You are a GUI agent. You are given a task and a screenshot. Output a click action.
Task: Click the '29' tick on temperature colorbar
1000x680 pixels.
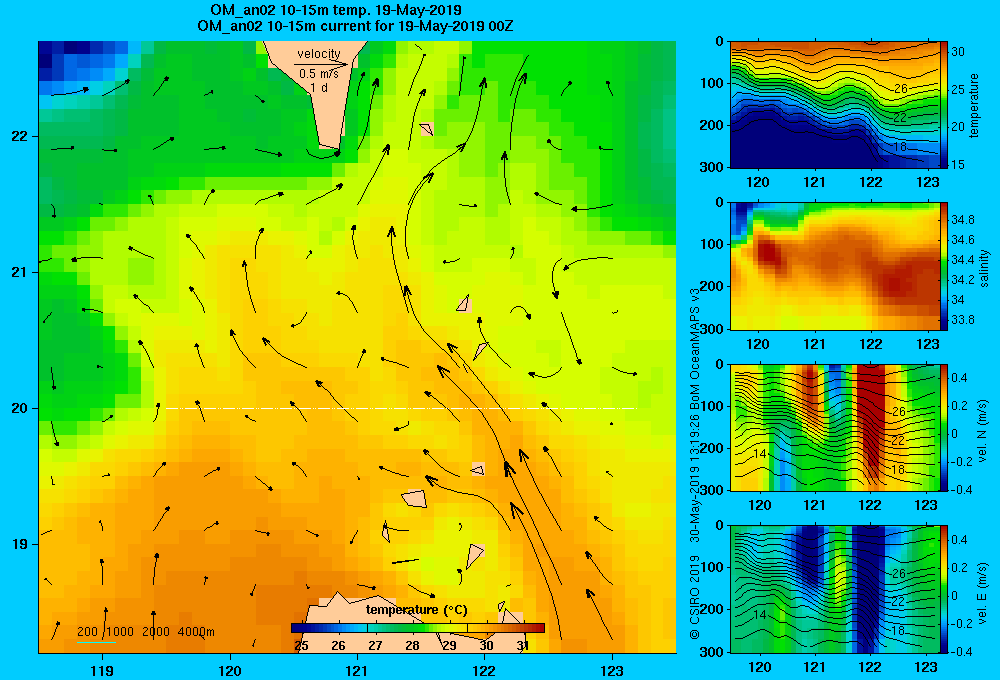click(450, 646)
